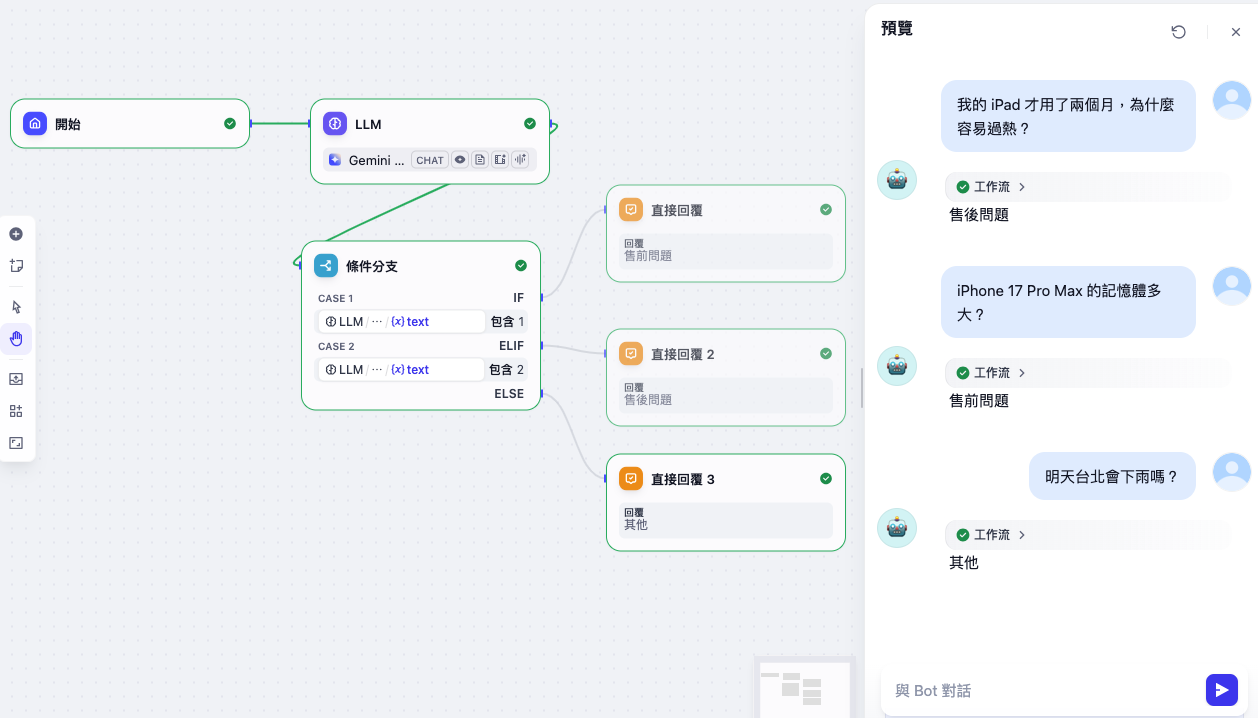Select the pointer mode cursor tool
This screenshot has width=1258, height=718.
[16, 307]
